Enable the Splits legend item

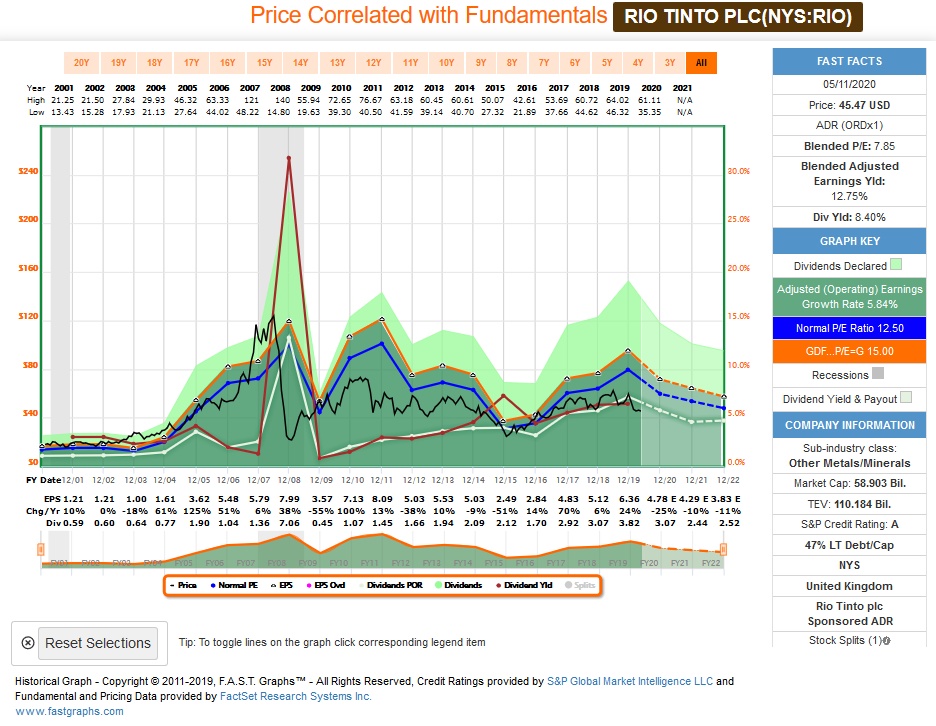[x=580, y=585]
